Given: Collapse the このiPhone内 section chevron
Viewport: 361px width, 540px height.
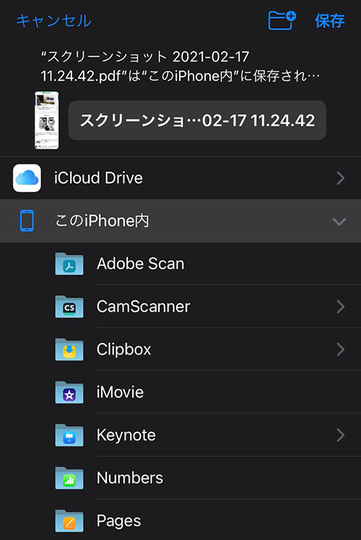Looking at the screenshot, I should (x=339, y=221).
